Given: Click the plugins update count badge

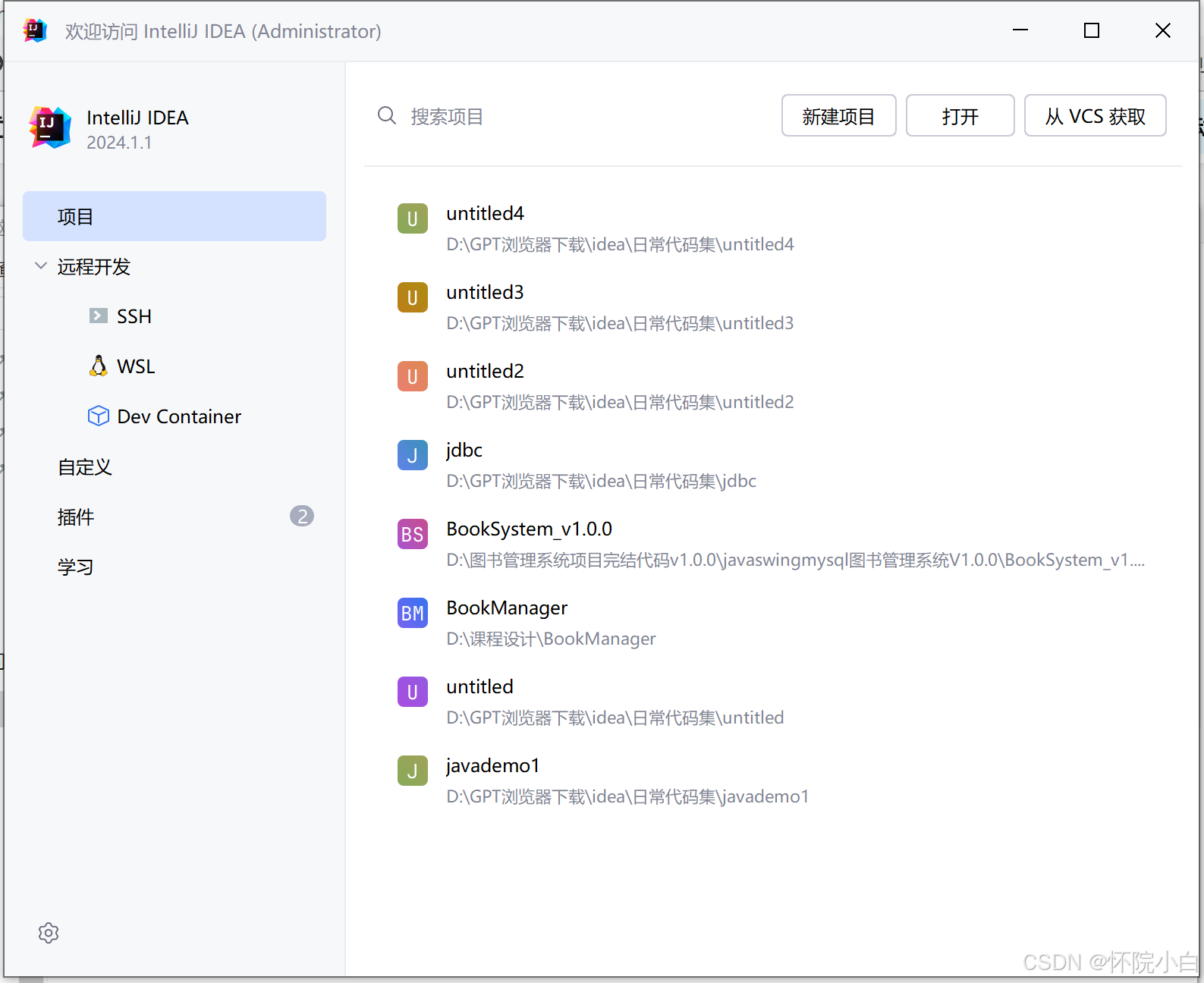Looking at the screenshot, I should 302,517.
